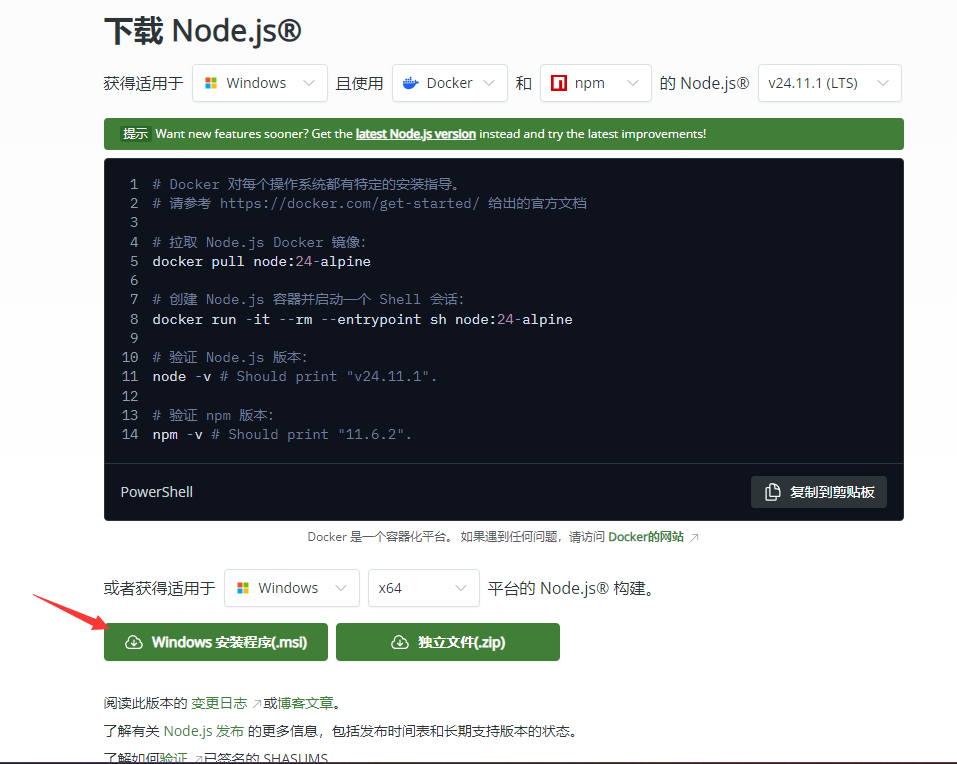Open the lower Windows platform dropdown

(x=291, y=588)
